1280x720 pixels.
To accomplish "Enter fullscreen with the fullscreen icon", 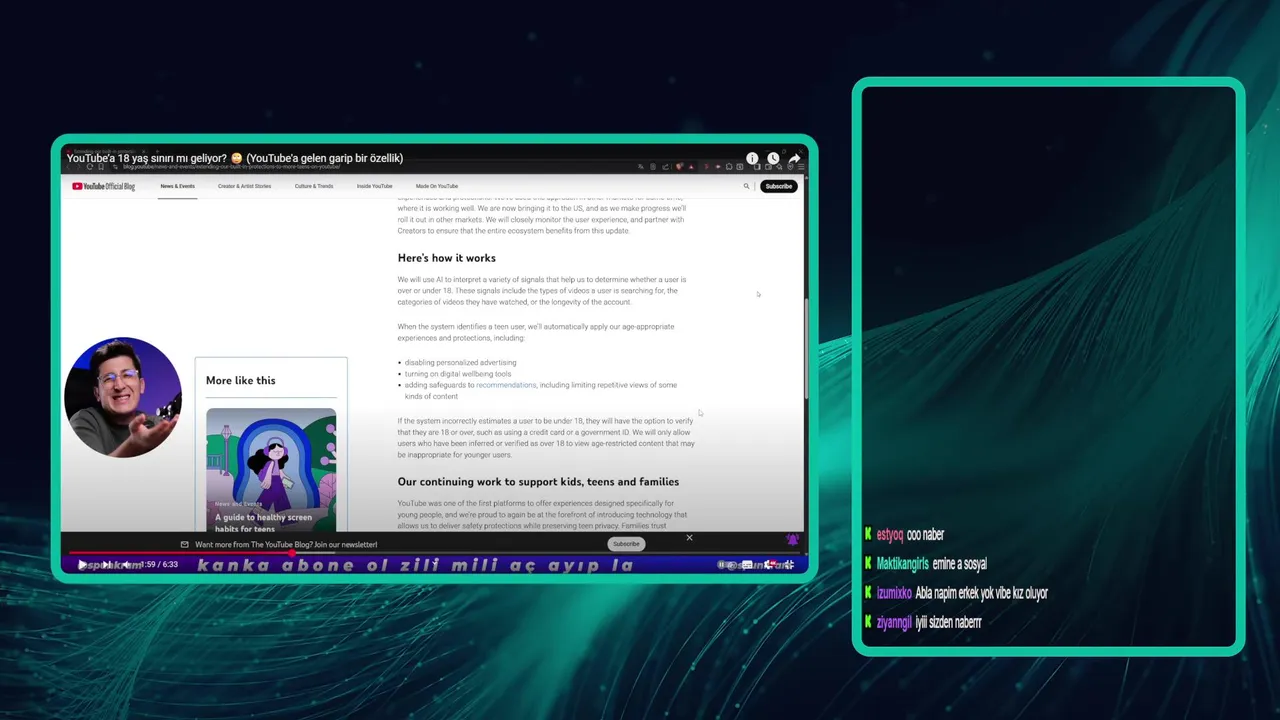I will (x=789, y=565).
